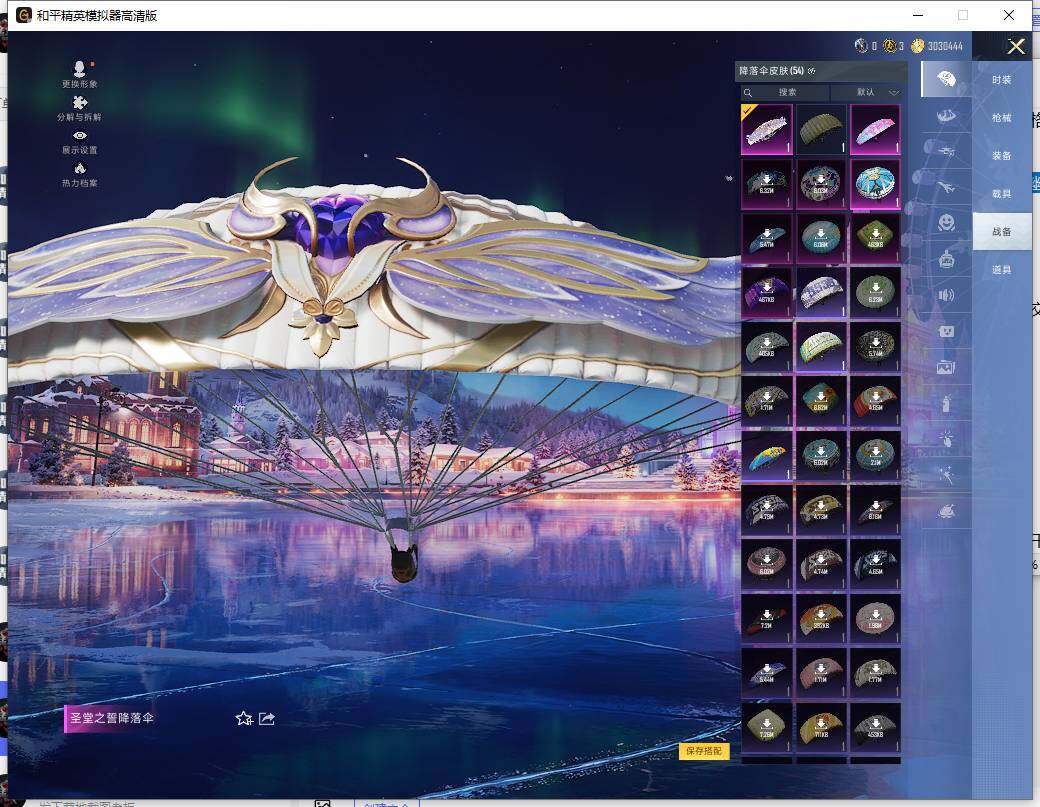Select the yellow-green striped parachute beside the 405KB skin
Viewport: 1040px width, 807px height.
point(821,347)
